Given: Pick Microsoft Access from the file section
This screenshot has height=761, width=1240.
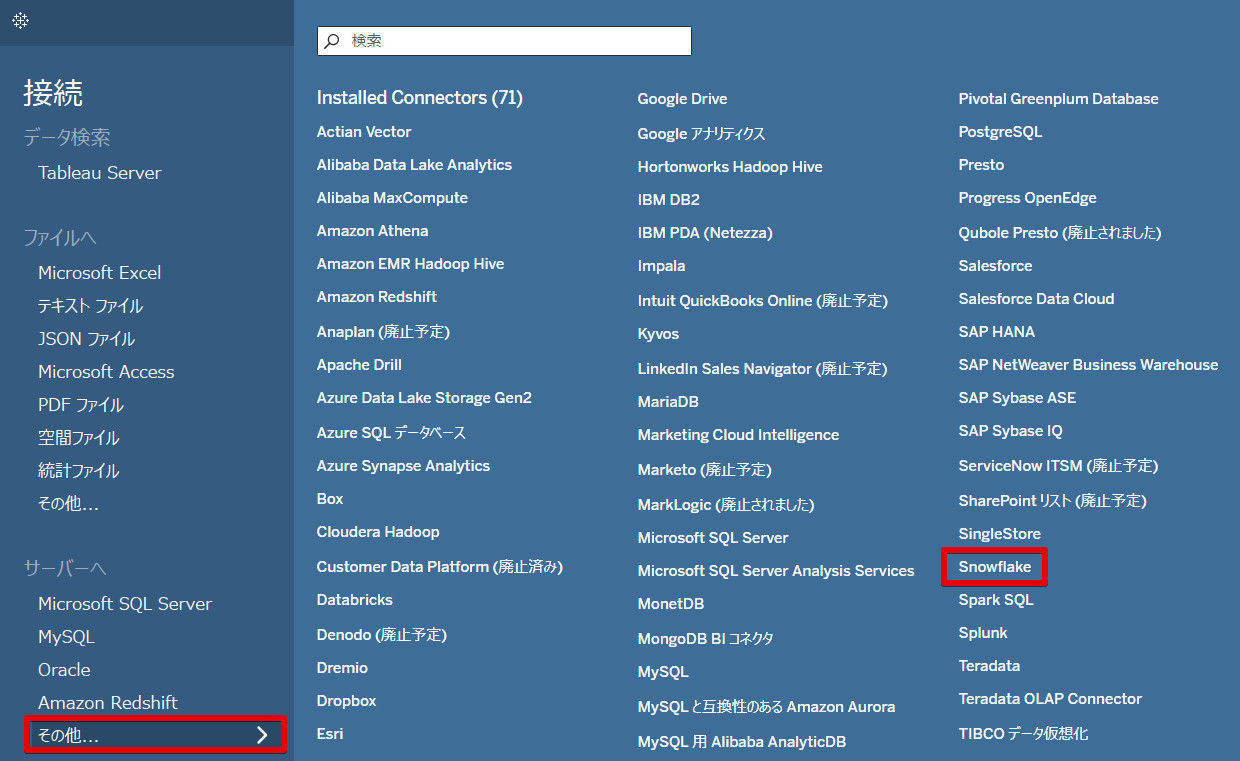Looking at the screenshot, I should click(x=106, y=372).
